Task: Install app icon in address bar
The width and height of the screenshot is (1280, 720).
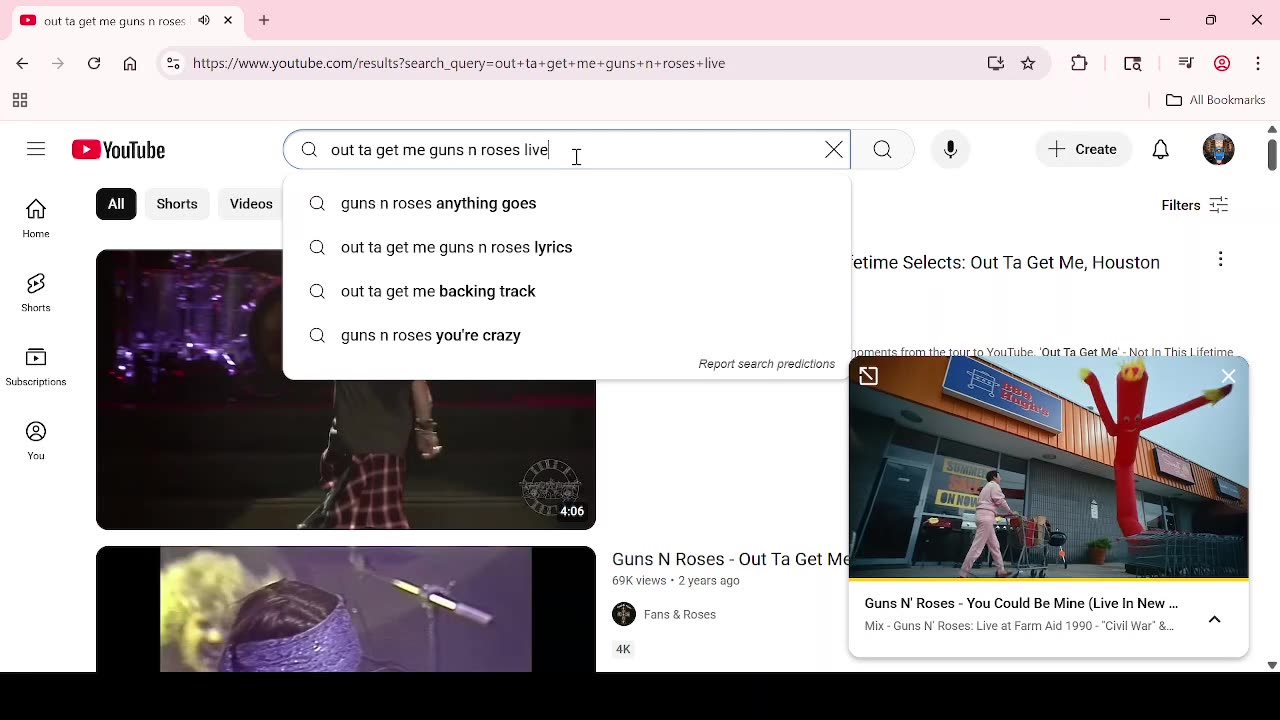Action: click(x=995, y=63)
